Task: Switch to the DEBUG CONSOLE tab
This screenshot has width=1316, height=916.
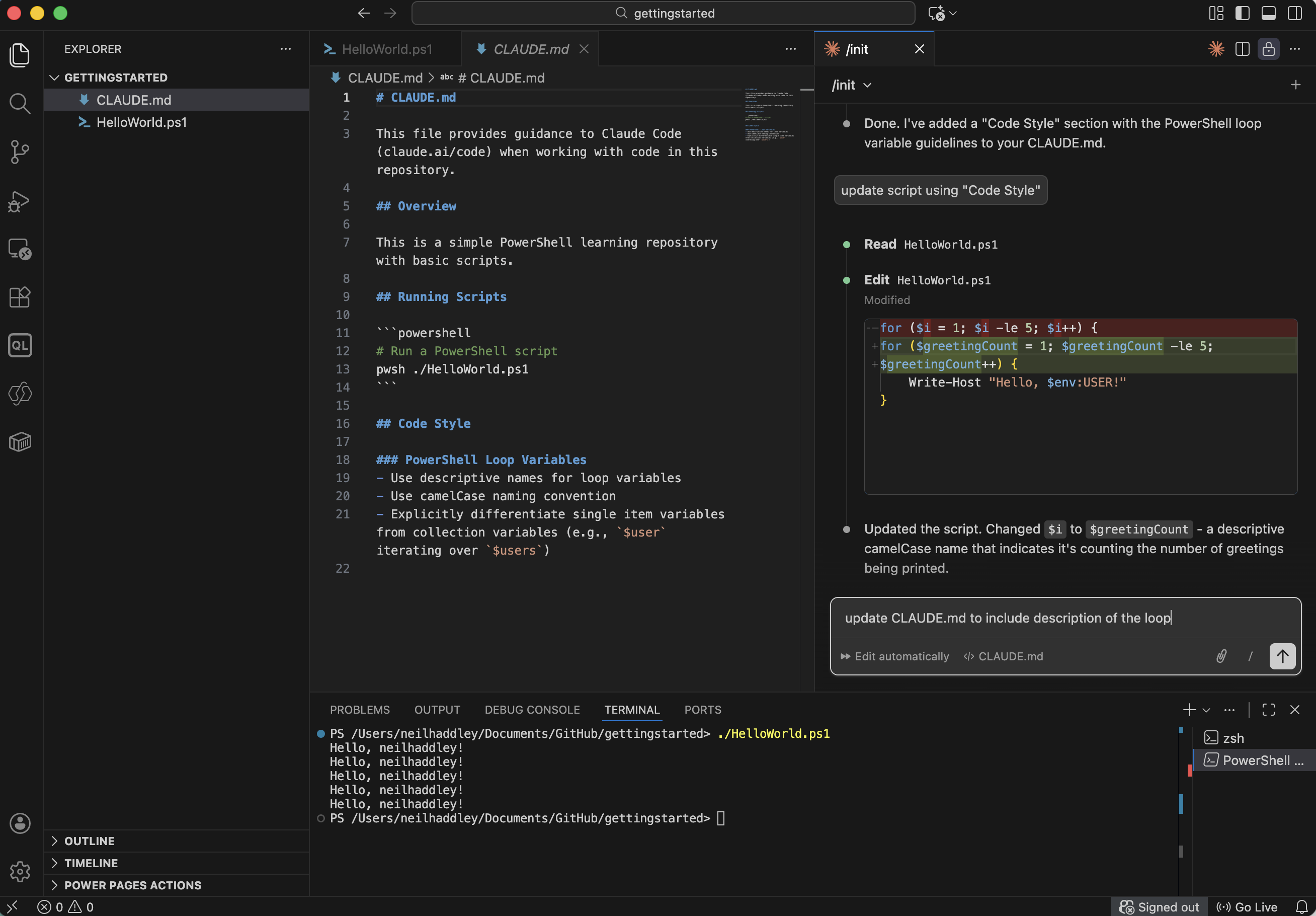Action: pos(532,710)
